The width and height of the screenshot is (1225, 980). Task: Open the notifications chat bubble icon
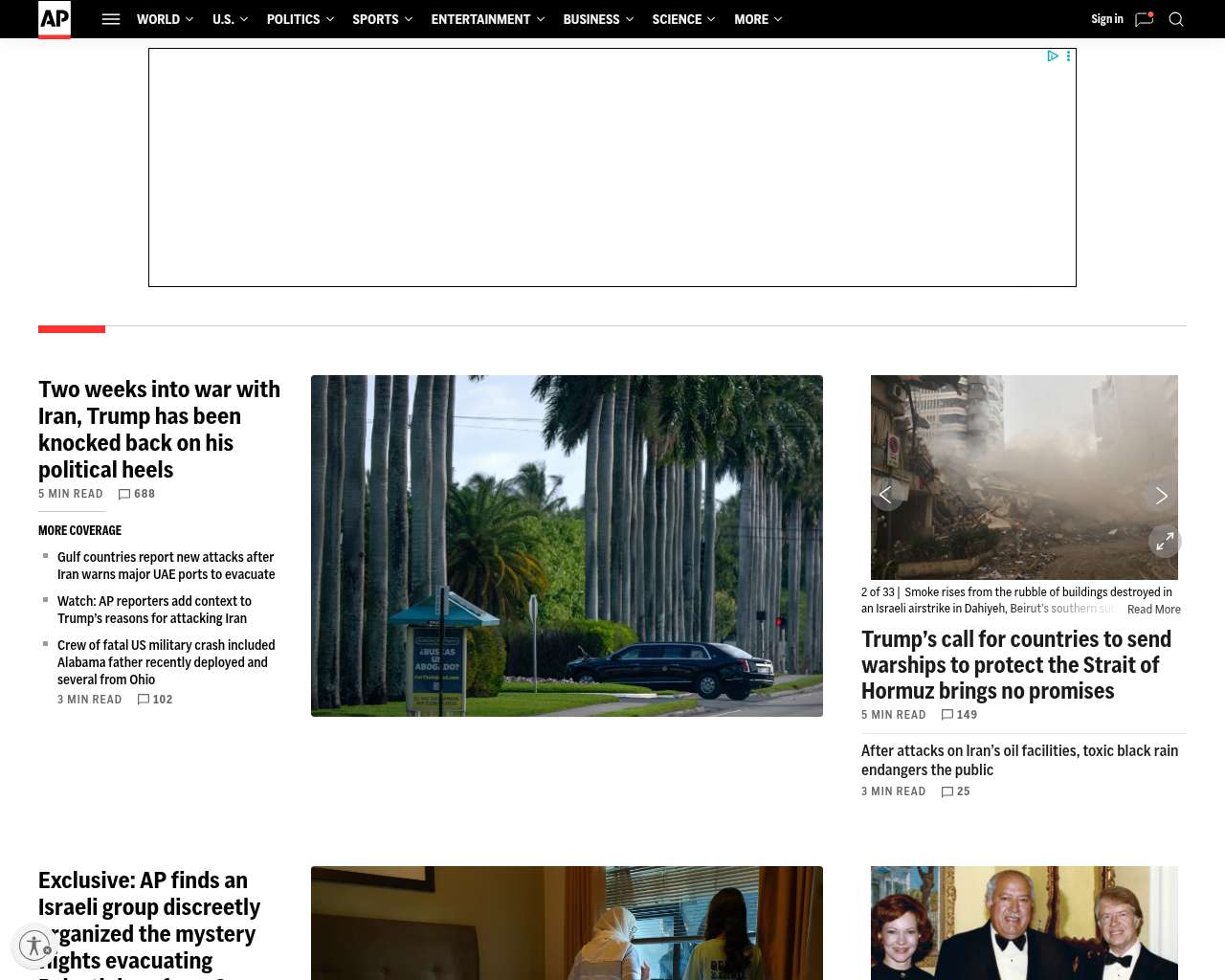1144,19
